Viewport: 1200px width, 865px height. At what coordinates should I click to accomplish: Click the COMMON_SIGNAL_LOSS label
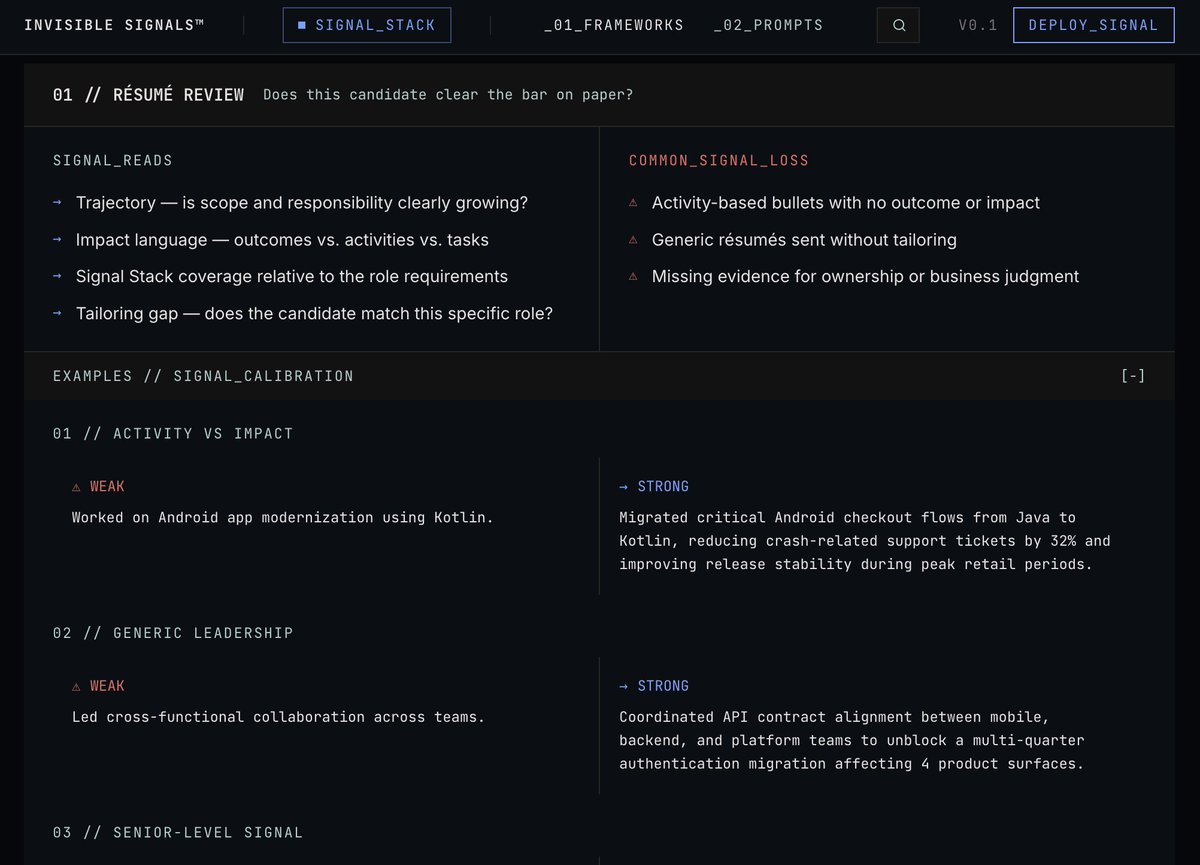coord(719,160)
